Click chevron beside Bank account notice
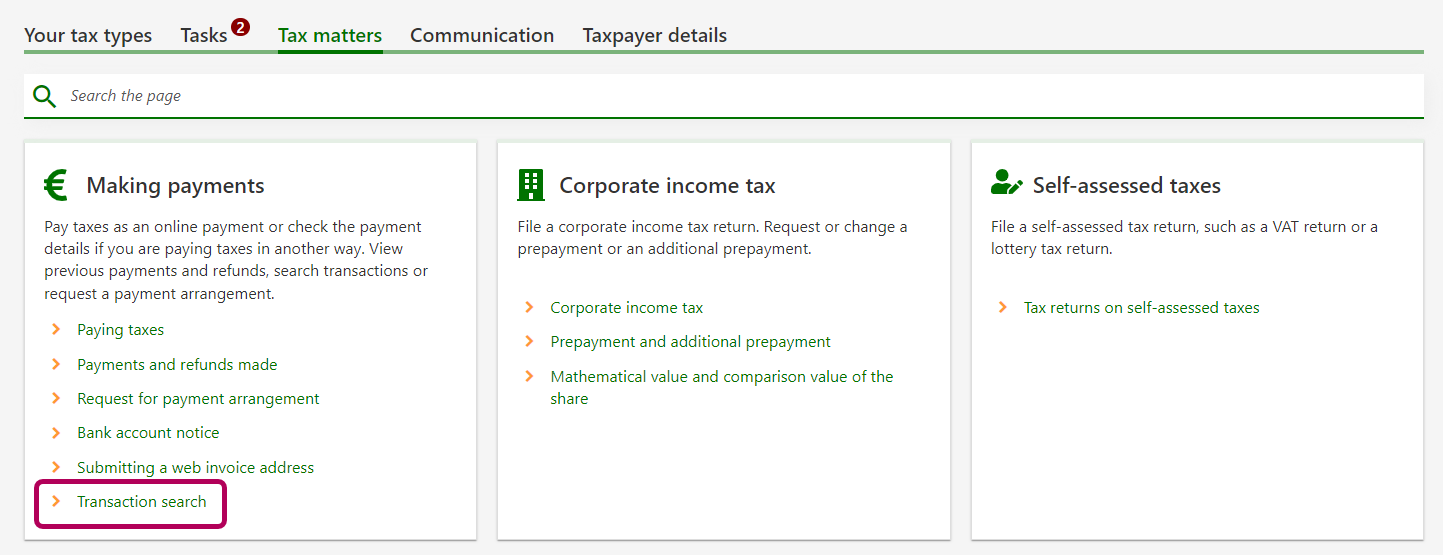The height and width of the screenshot is (555, 1443). (56, 432)
